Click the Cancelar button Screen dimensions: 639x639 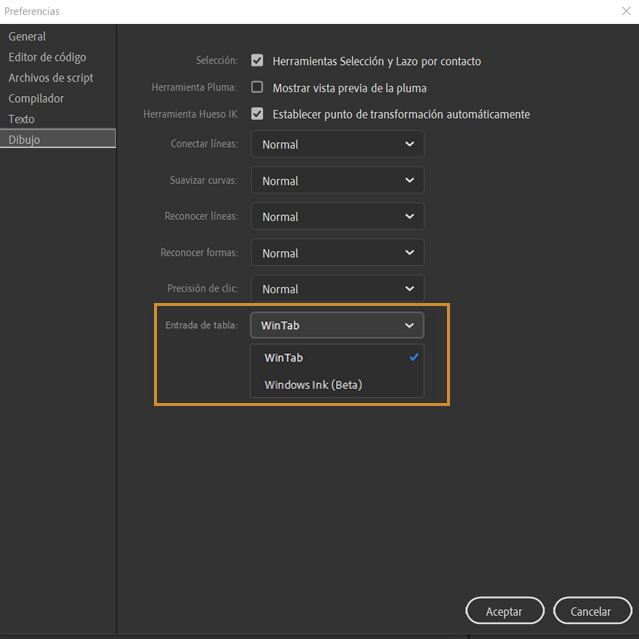tap(590, 611)
